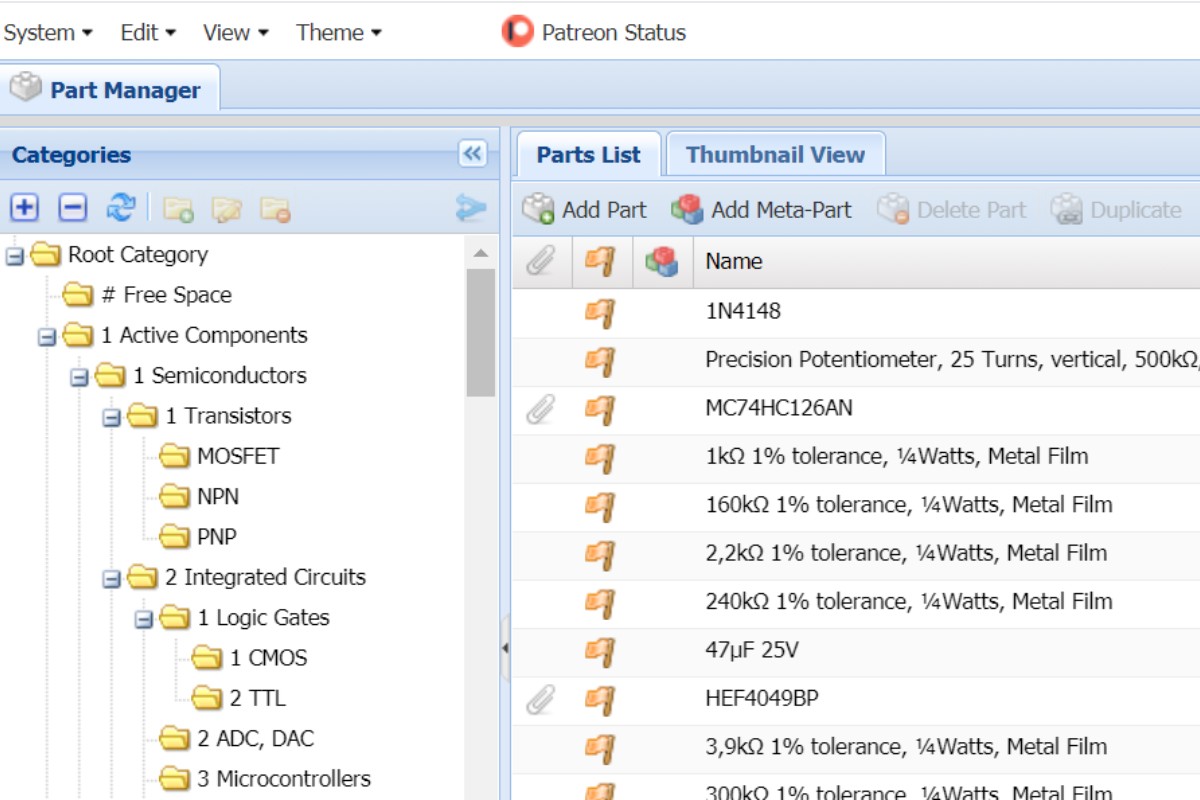Click the blue arrow icon in Categories toolbar
This screenshot has width=1200, height=800.
[x=471, y=208]
